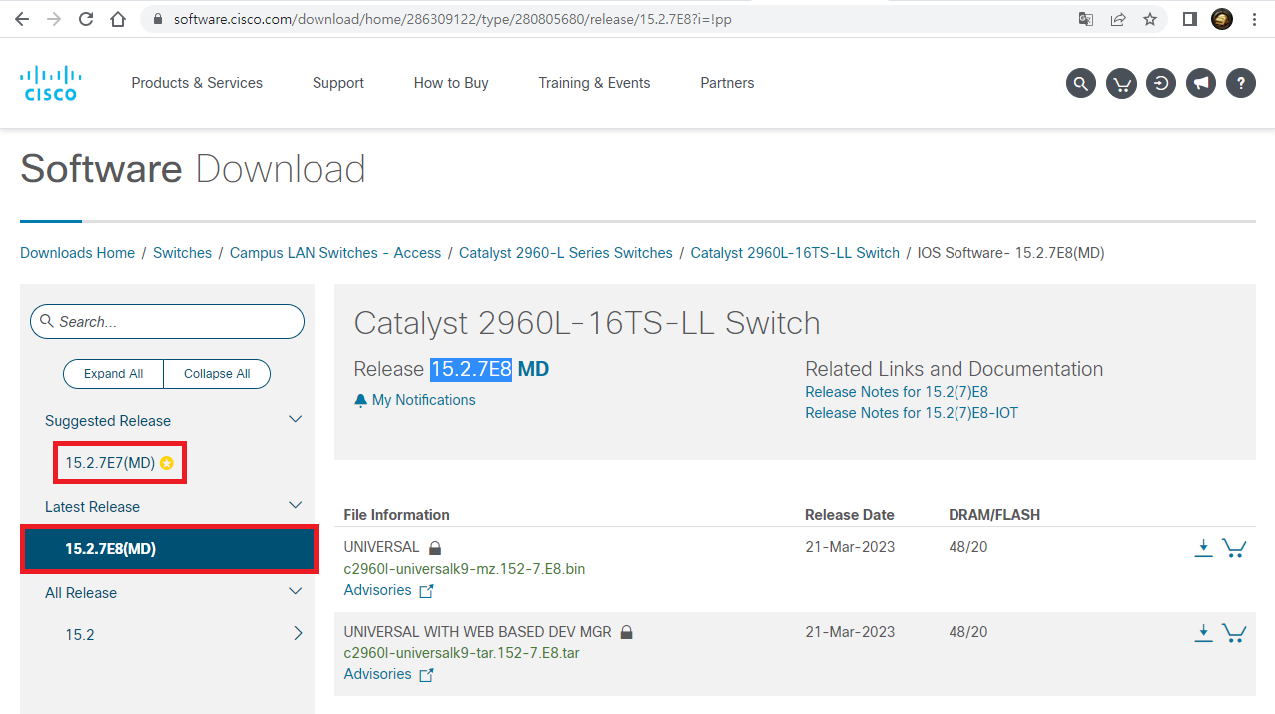Download the universalk9-tar.152-7.E8.tar file
1275x714 pixels.
pyautogui.click(x=1204, y=632)
